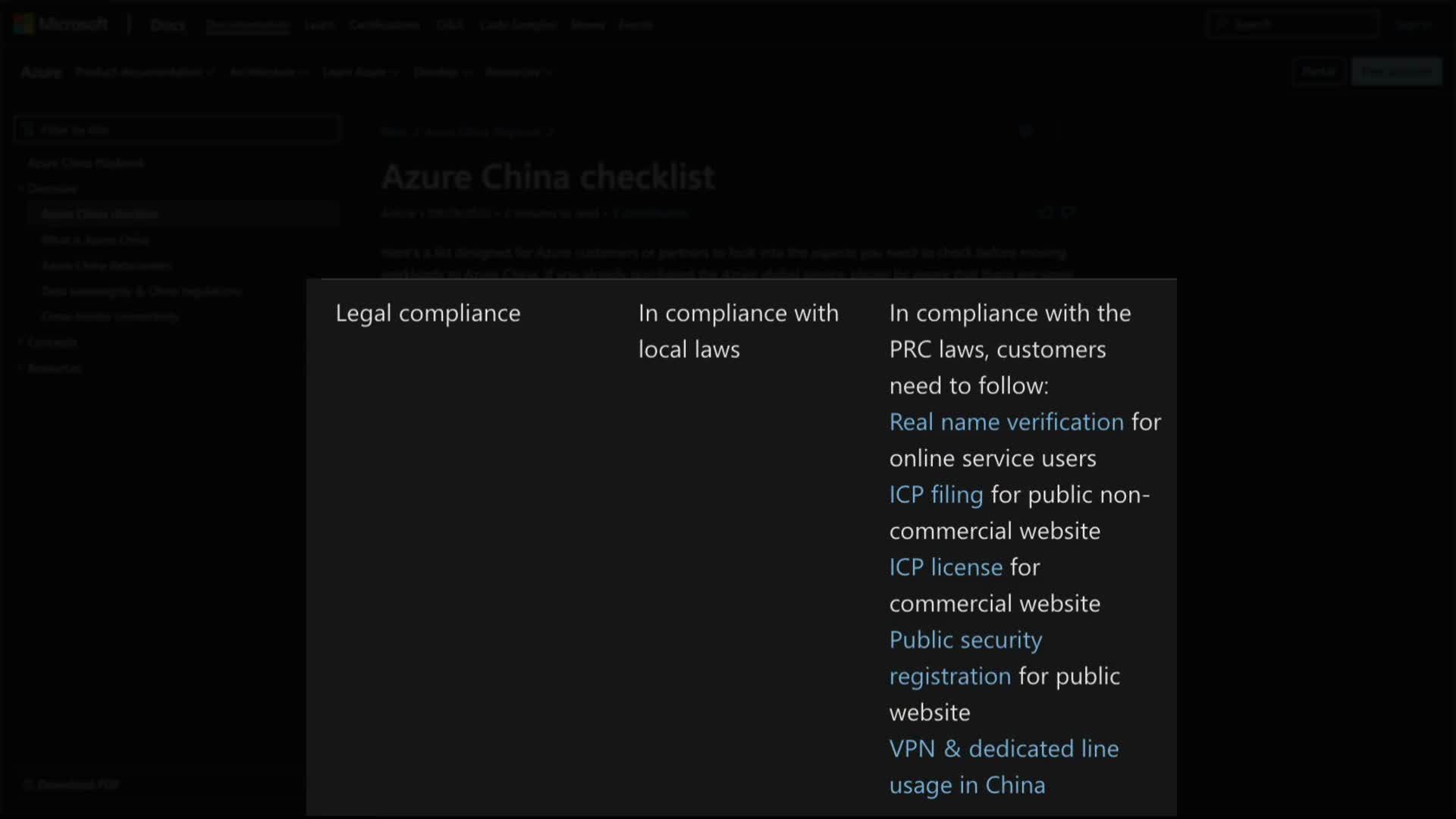Click the Portal button
The image size is (1456, 819).
click(x=1318, y=71)
